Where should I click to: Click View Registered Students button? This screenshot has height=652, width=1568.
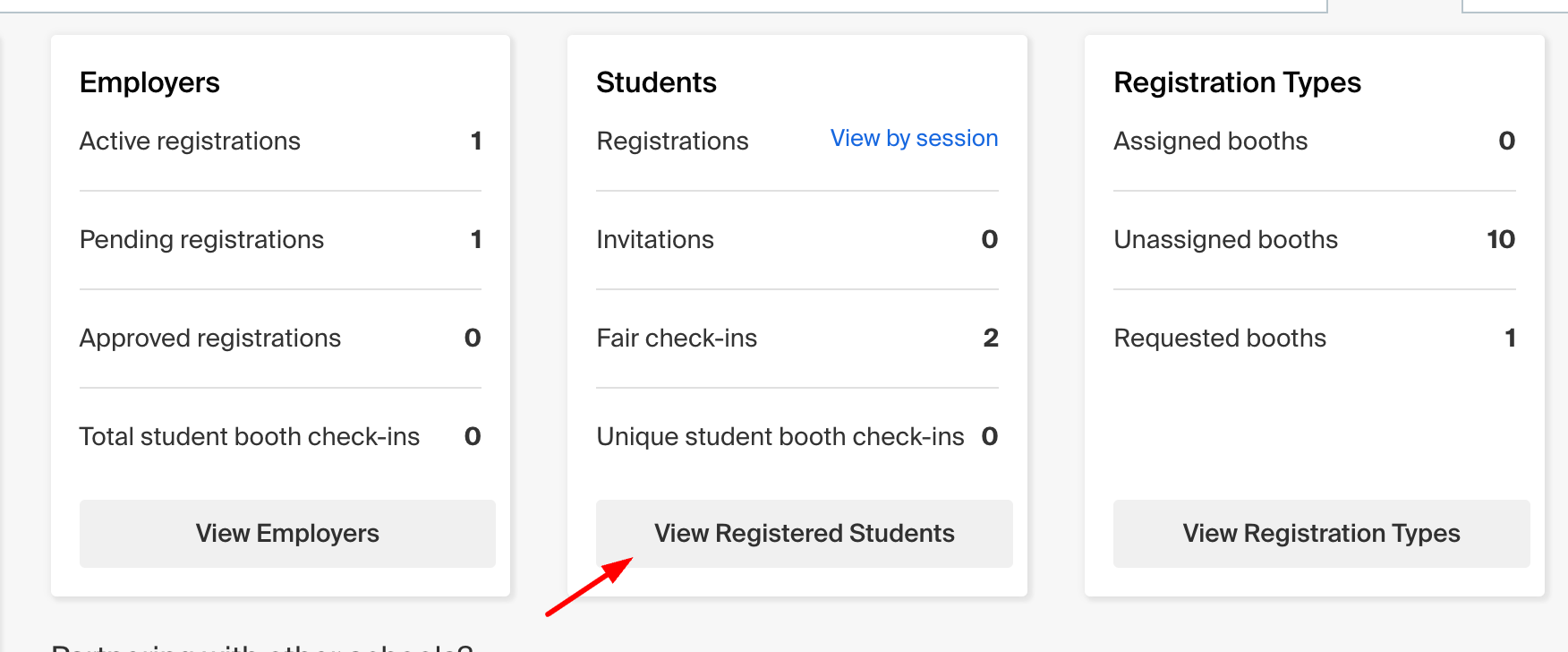tap(805, 534)
